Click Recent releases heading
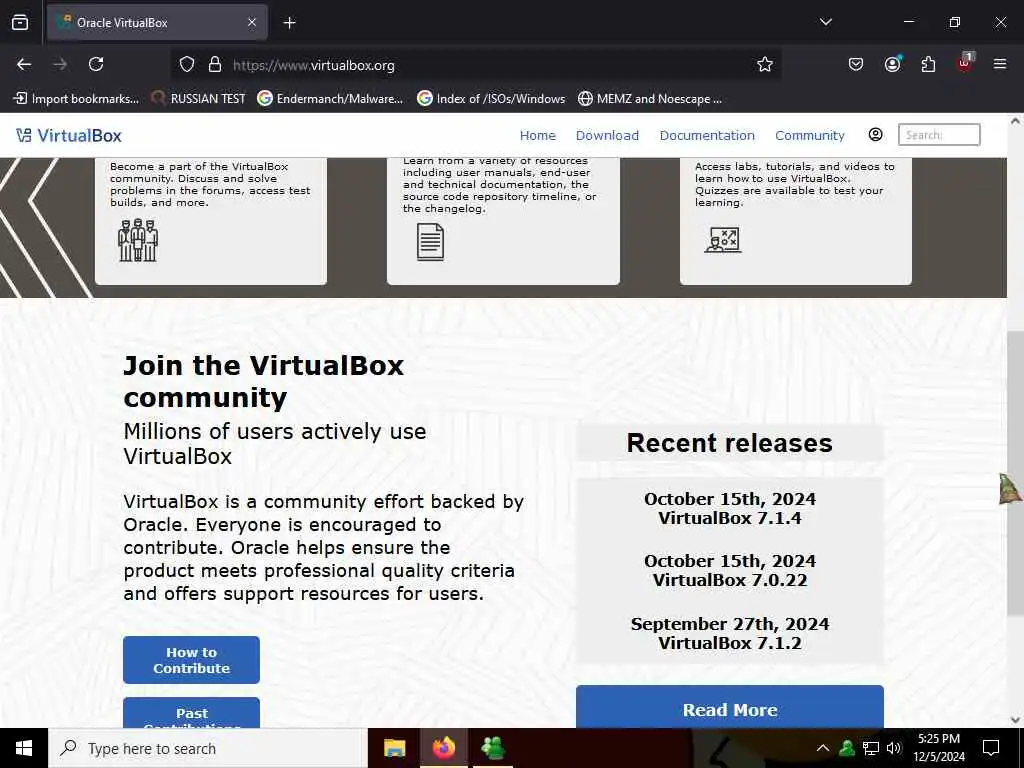This screenshot has width=1024, height=768. tap(729, 443)
